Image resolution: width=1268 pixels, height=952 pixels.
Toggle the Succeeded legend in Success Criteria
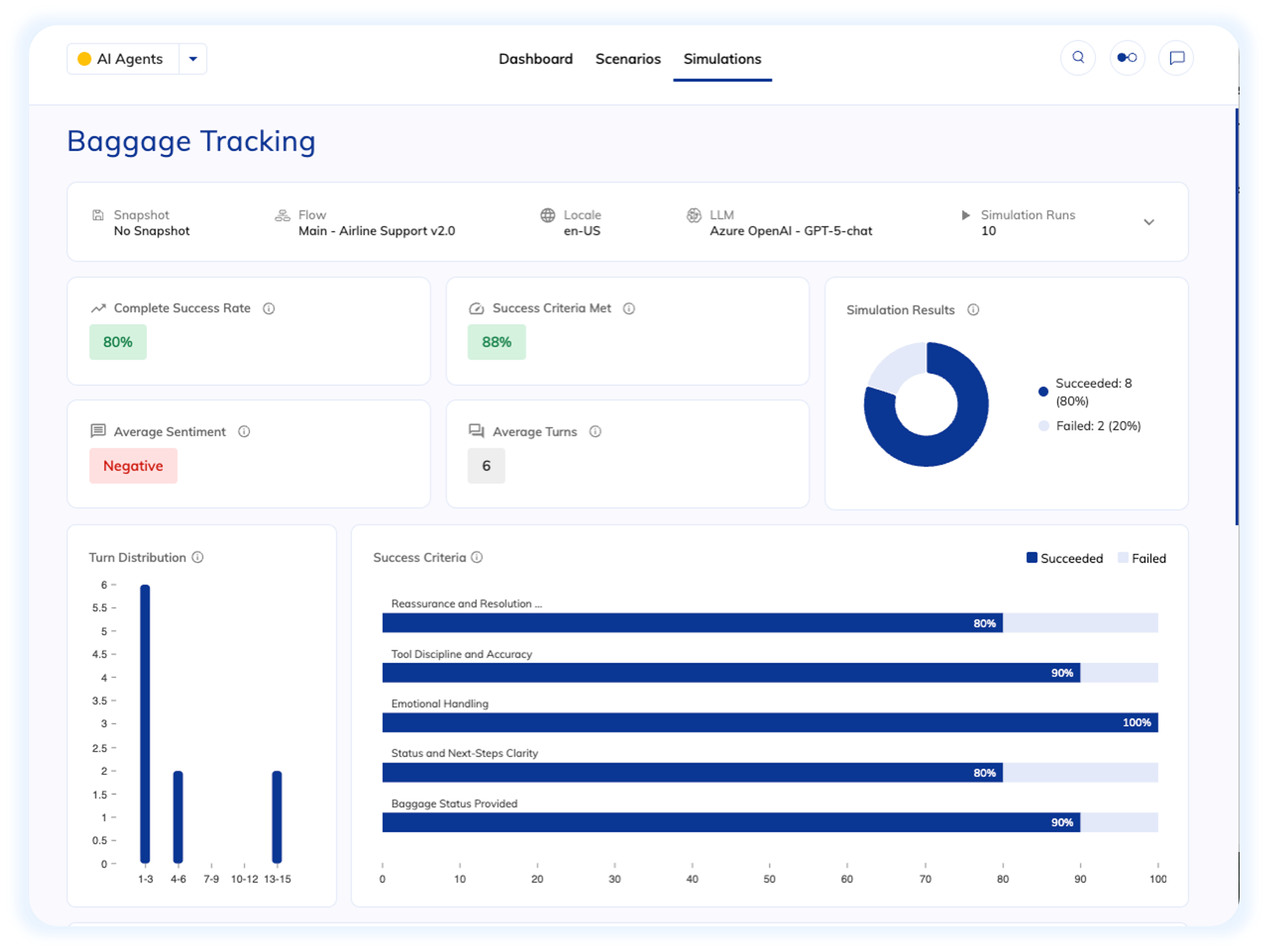point(1064,558)
